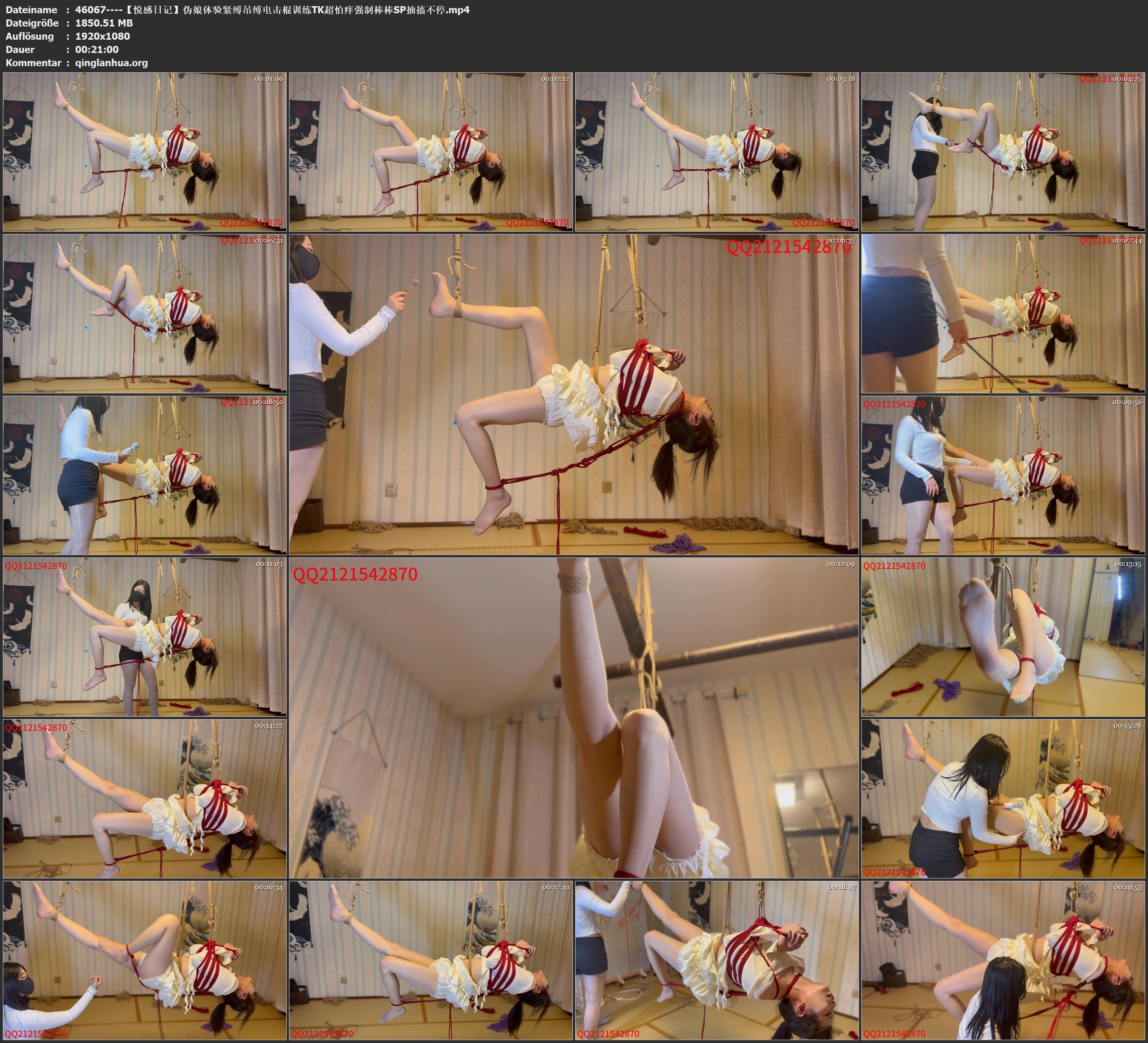Select the frame timestamped 00:08:50
Screen dimensions: 1148x1043
point(145,475)
